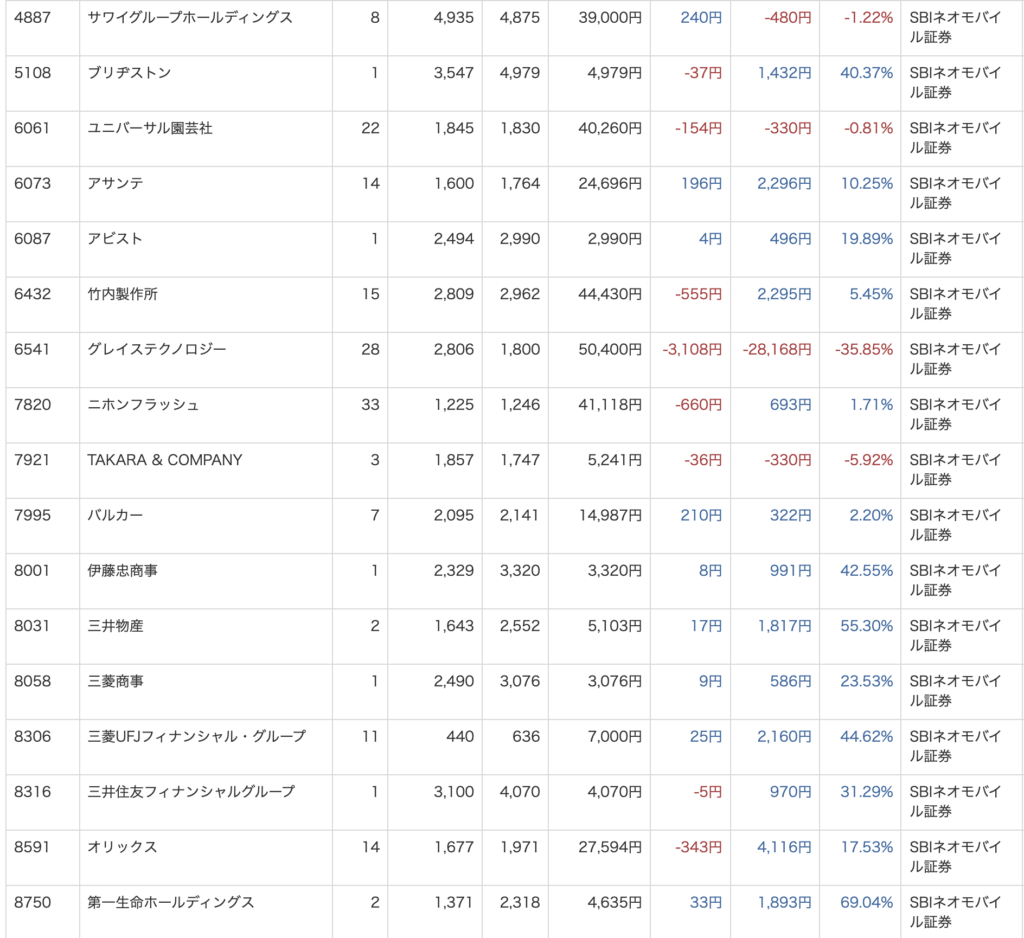
Task: Click オリックス profit 4,116円
Action: click(784, 847)
